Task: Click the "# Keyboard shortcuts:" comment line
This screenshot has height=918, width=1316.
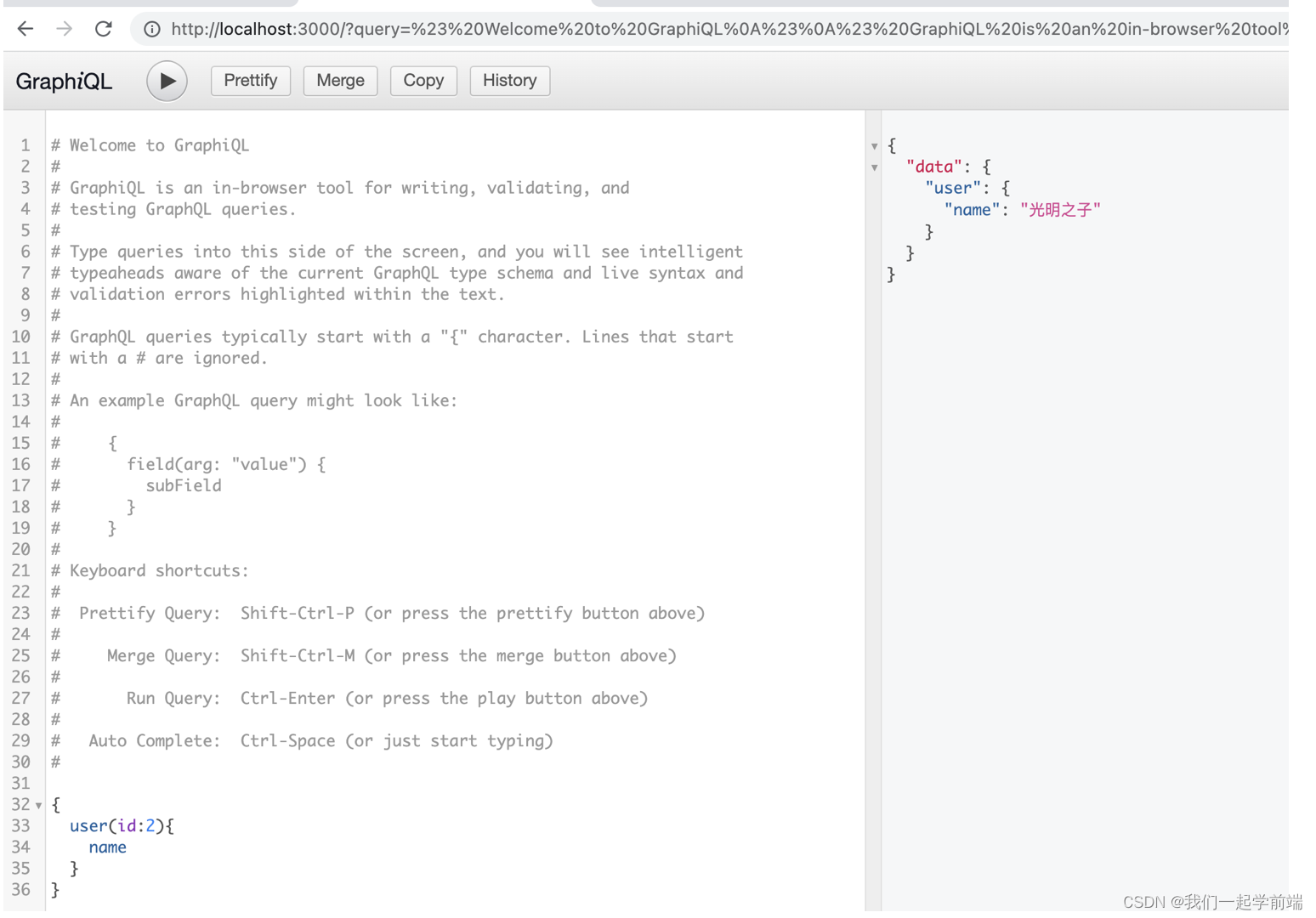Action: coord(150,571)
